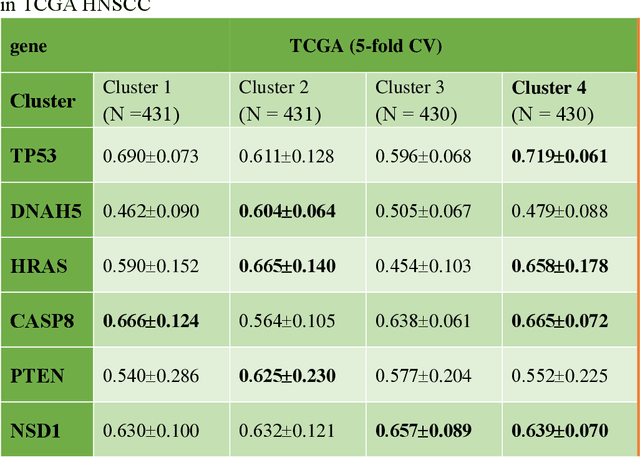
Task: Click the CASP8 gene row label
Action: (x=44, y=321)
